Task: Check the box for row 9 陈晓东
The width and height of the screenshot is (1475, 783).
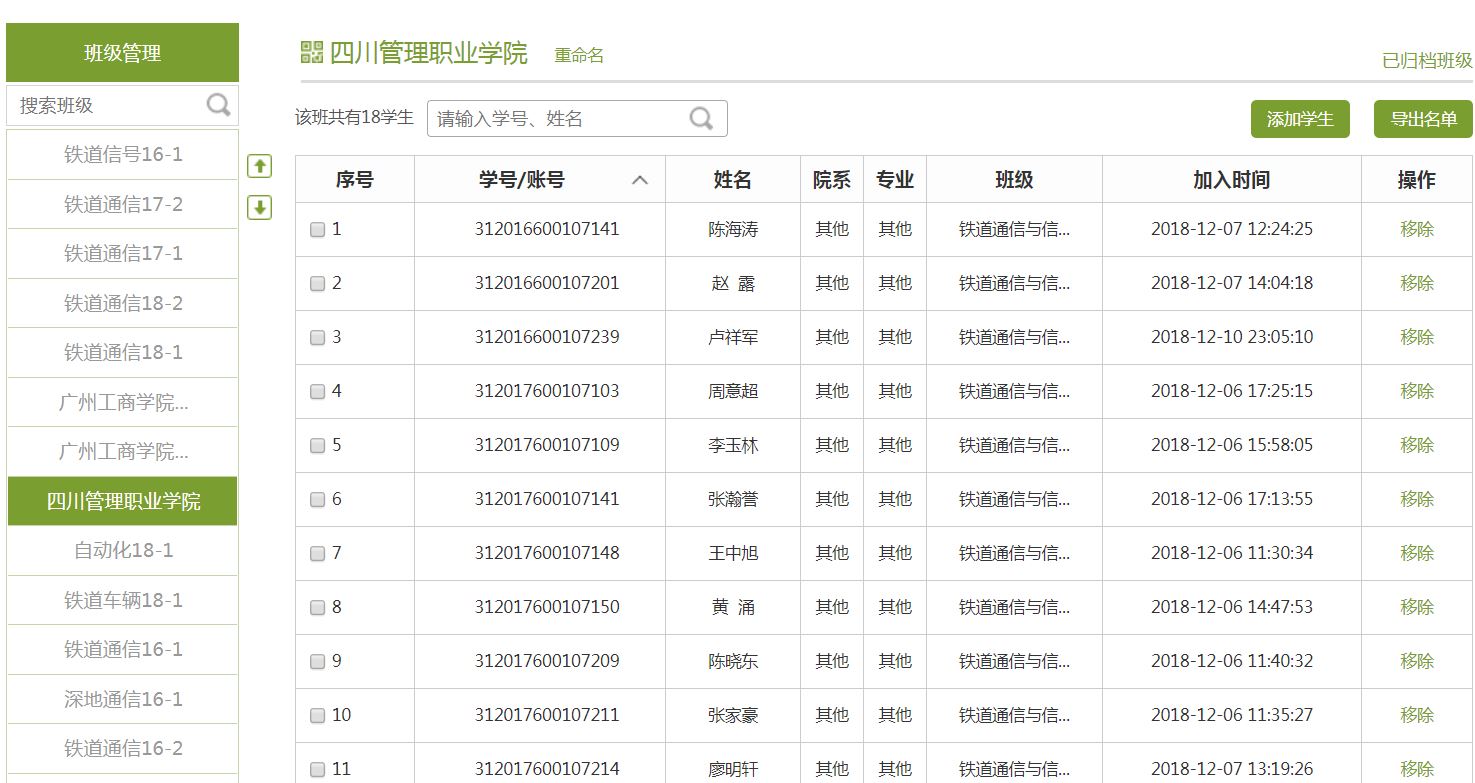Action: [317, 661]
